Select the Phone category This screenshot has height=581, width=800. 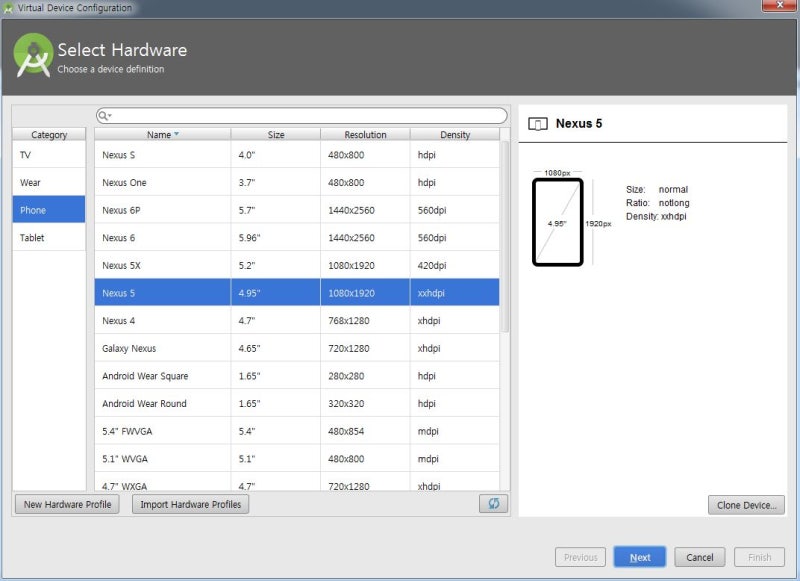[49, 210]
